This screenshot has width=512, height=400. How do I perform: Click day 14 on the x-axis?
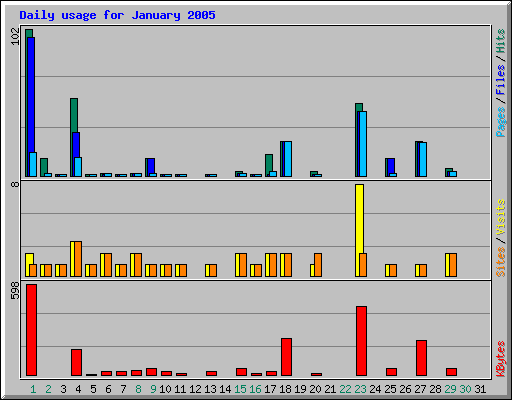(225, 389)
